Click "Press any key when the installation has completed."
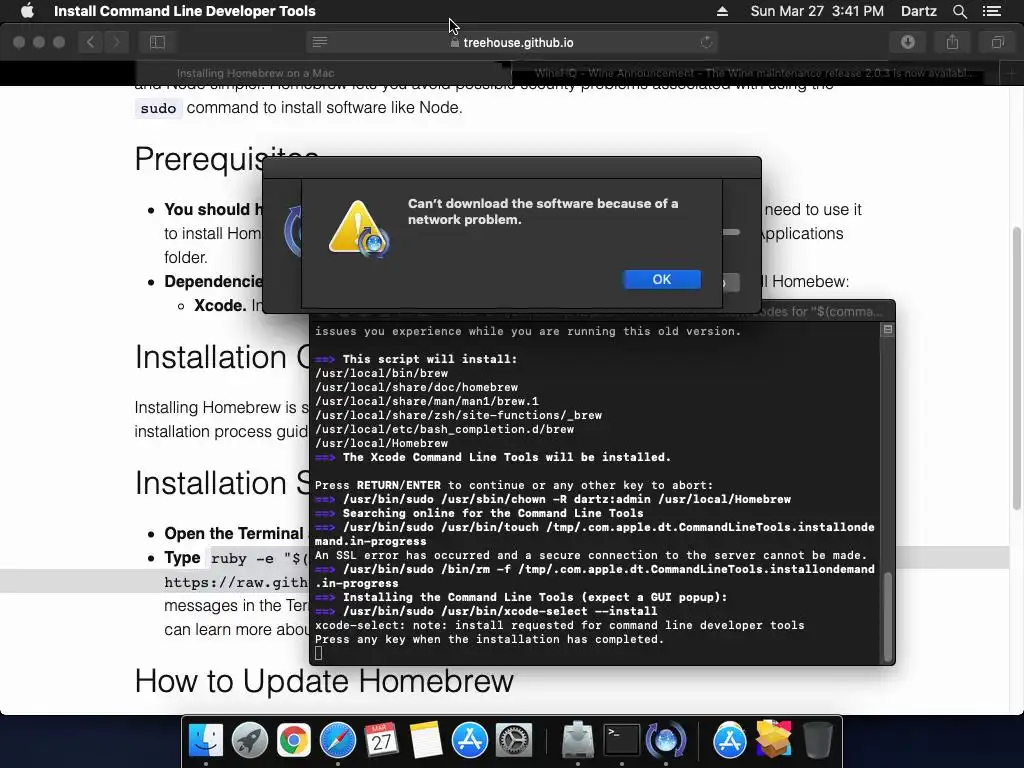The height and width of the screenshot is (768, 1024). pos(489,639)
